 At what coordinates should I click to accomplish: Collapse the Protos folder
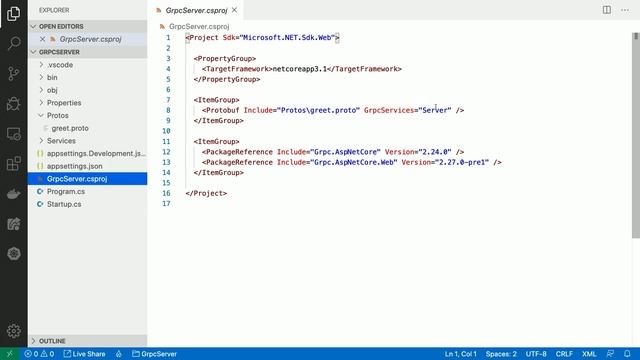(x=87, y=116)
